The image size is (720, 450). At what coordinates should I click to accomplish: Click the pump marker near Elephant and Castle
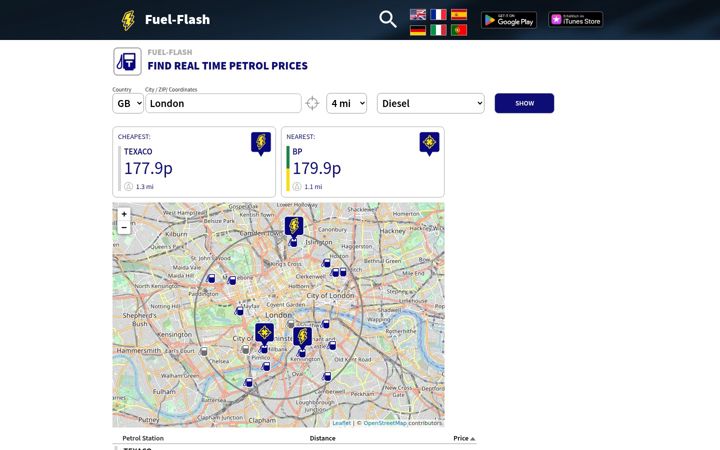tap(332, 345)
